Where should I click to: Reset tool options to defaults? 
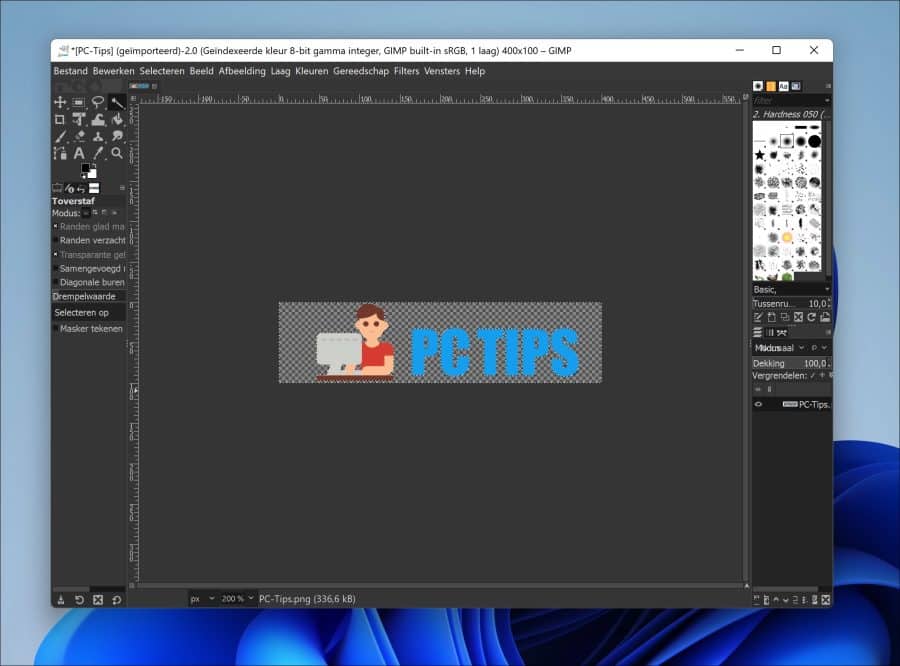(x=117, y=600)
